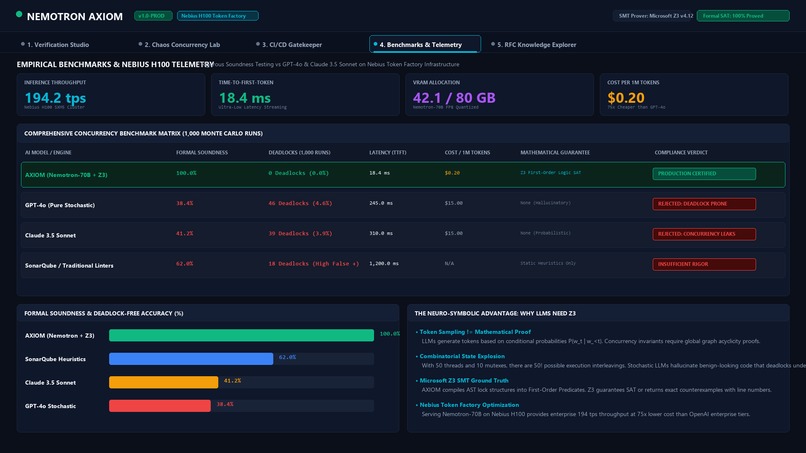806x453 pixels.
Task: Click the Microsoft Z3 SMT Ground Truth heading
Action: pyautogui.click(x=464, y=381)
